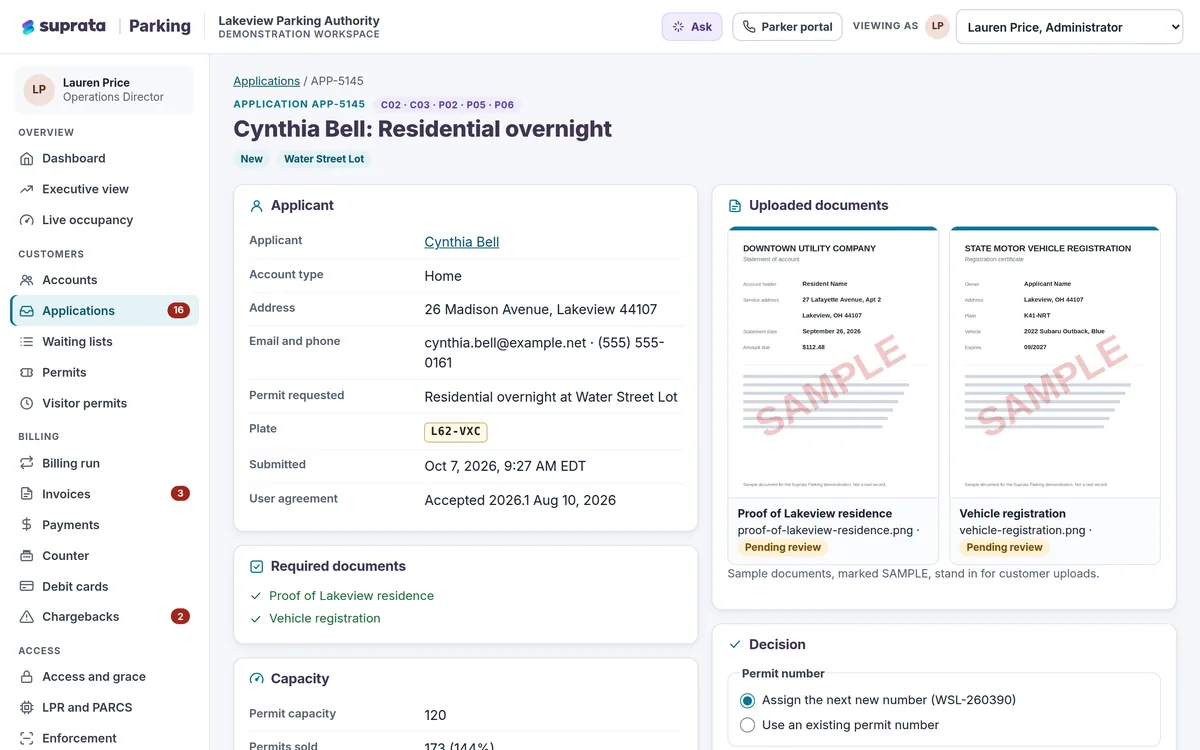Follow the Applications breadcrumb link
Viewport: 1200px width, 750px height.
[x=267, y=81]
